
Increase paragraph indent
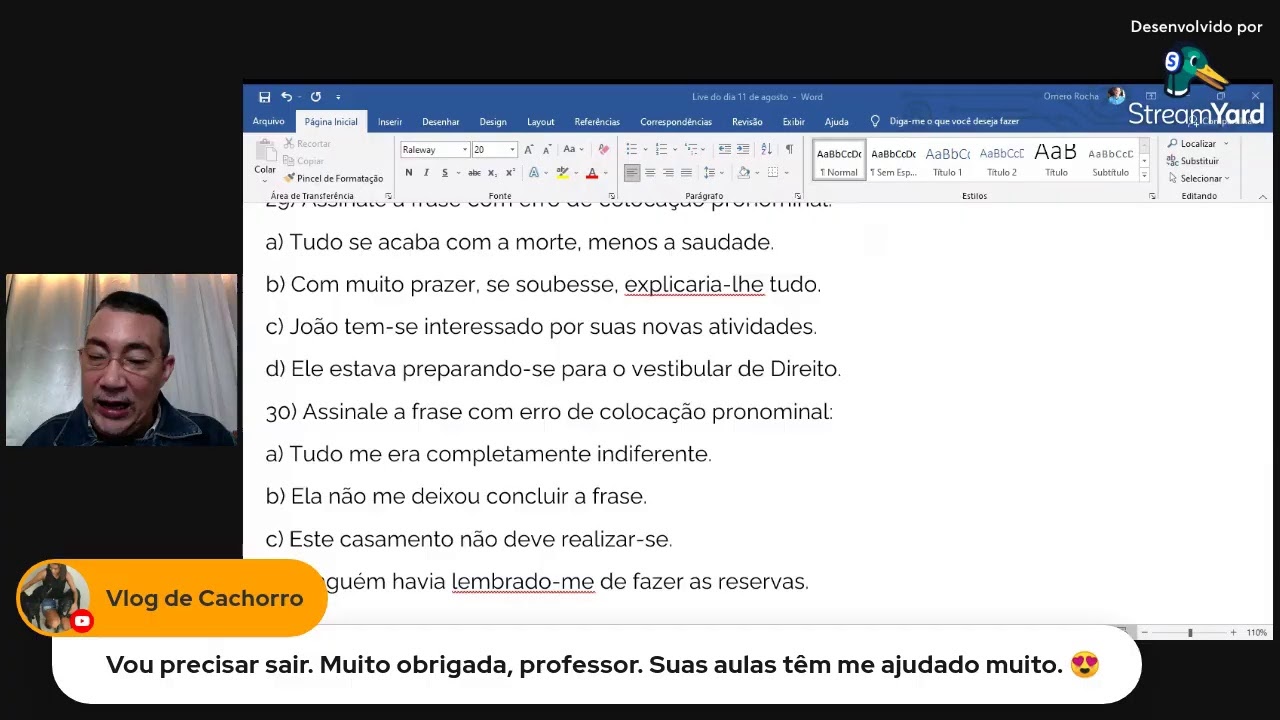pyautogui.click(x=742, y=149)
